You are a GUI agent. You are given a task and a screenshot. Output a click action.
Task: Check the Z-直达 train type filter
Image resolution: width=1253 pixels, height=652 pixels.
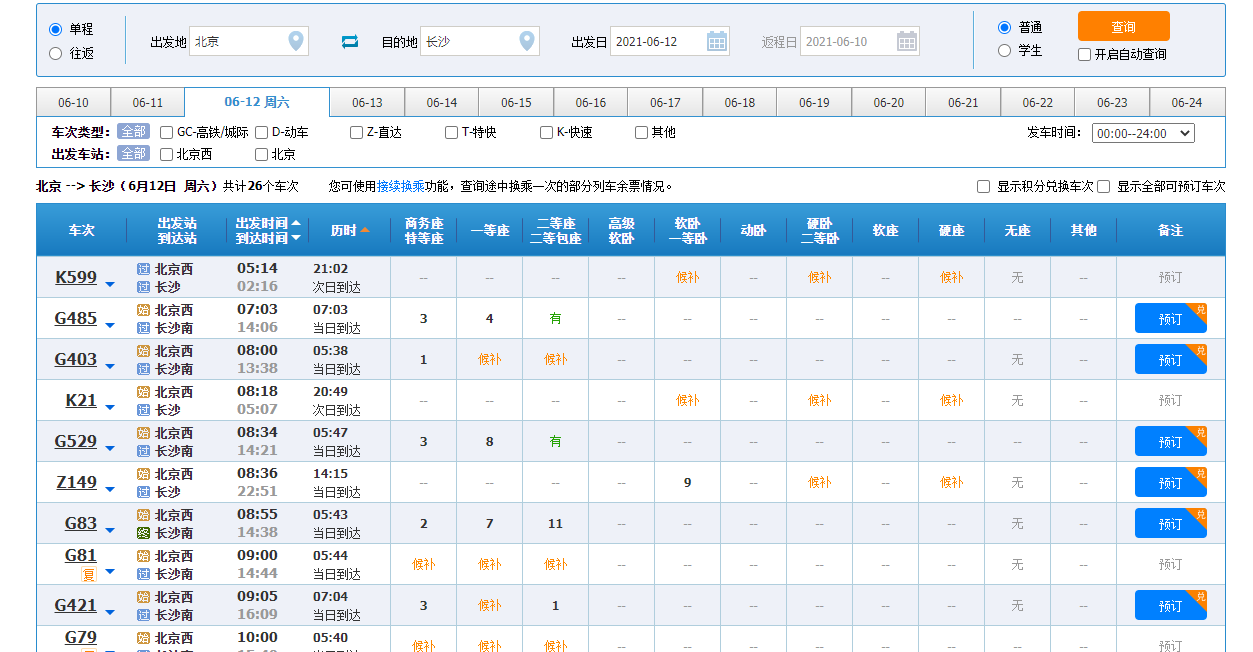pos(357,132)
